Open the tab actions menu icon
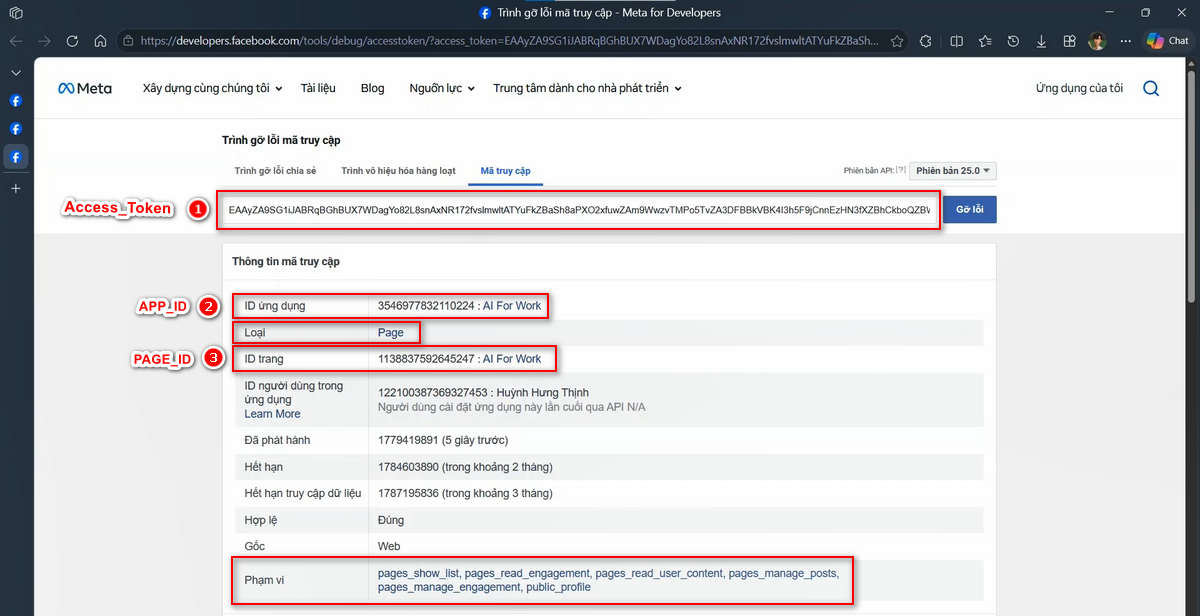The height and width of the screenshot is (616, 1200). tap(15, 13)
